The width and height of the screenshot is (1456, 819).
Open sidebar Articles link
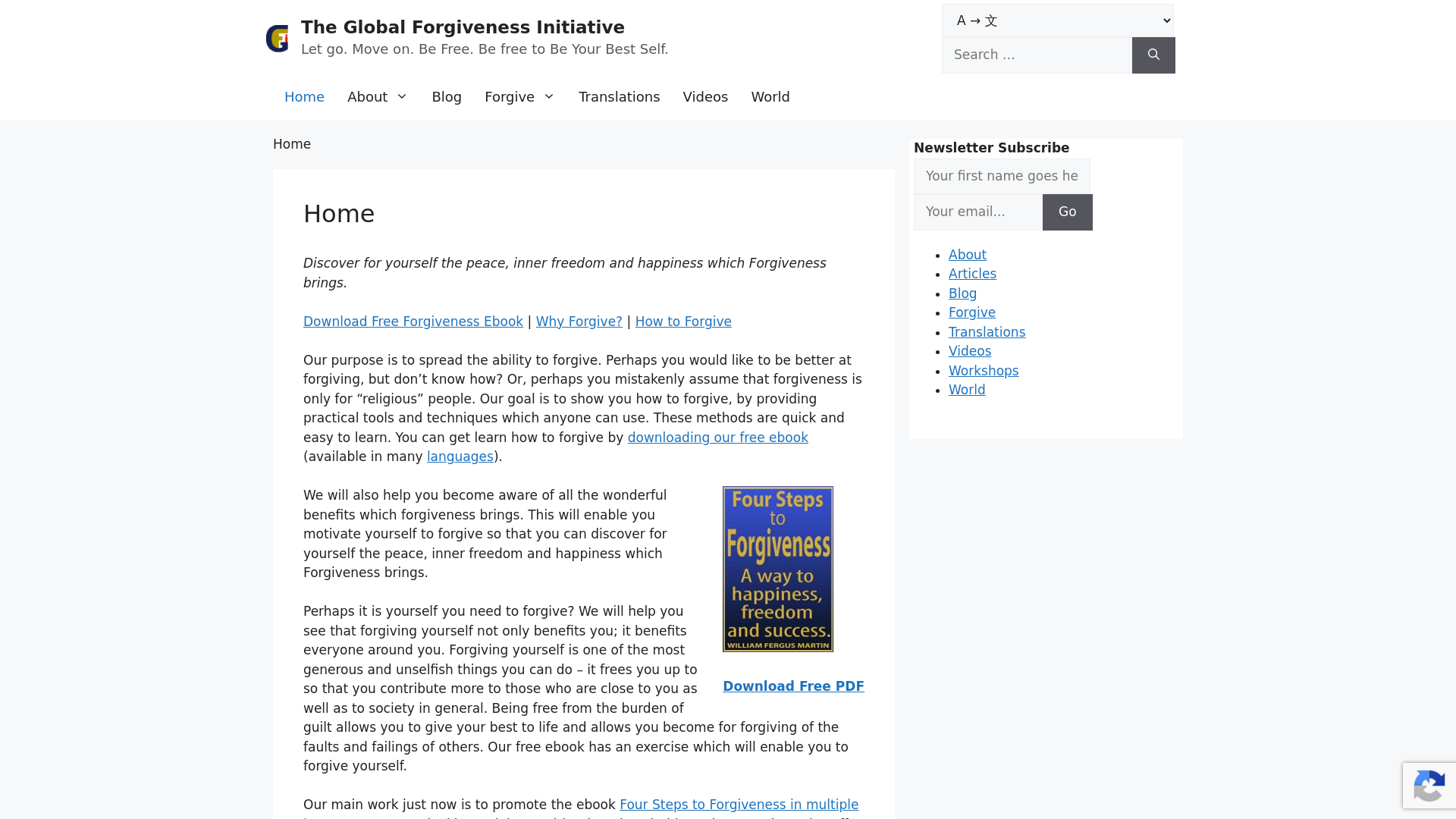click(972, 274)
